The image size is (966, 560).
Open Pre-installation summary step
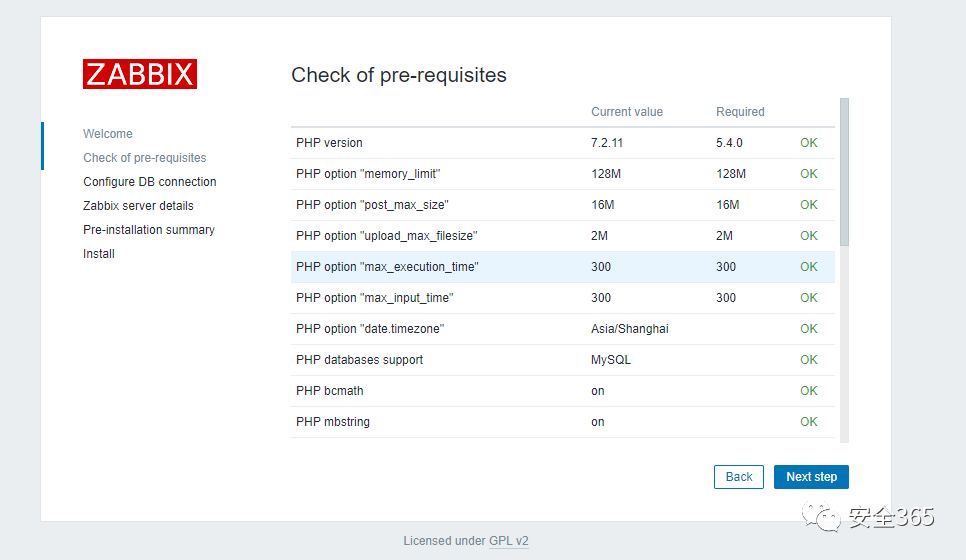pyautogui.click(x=149, y=230)
